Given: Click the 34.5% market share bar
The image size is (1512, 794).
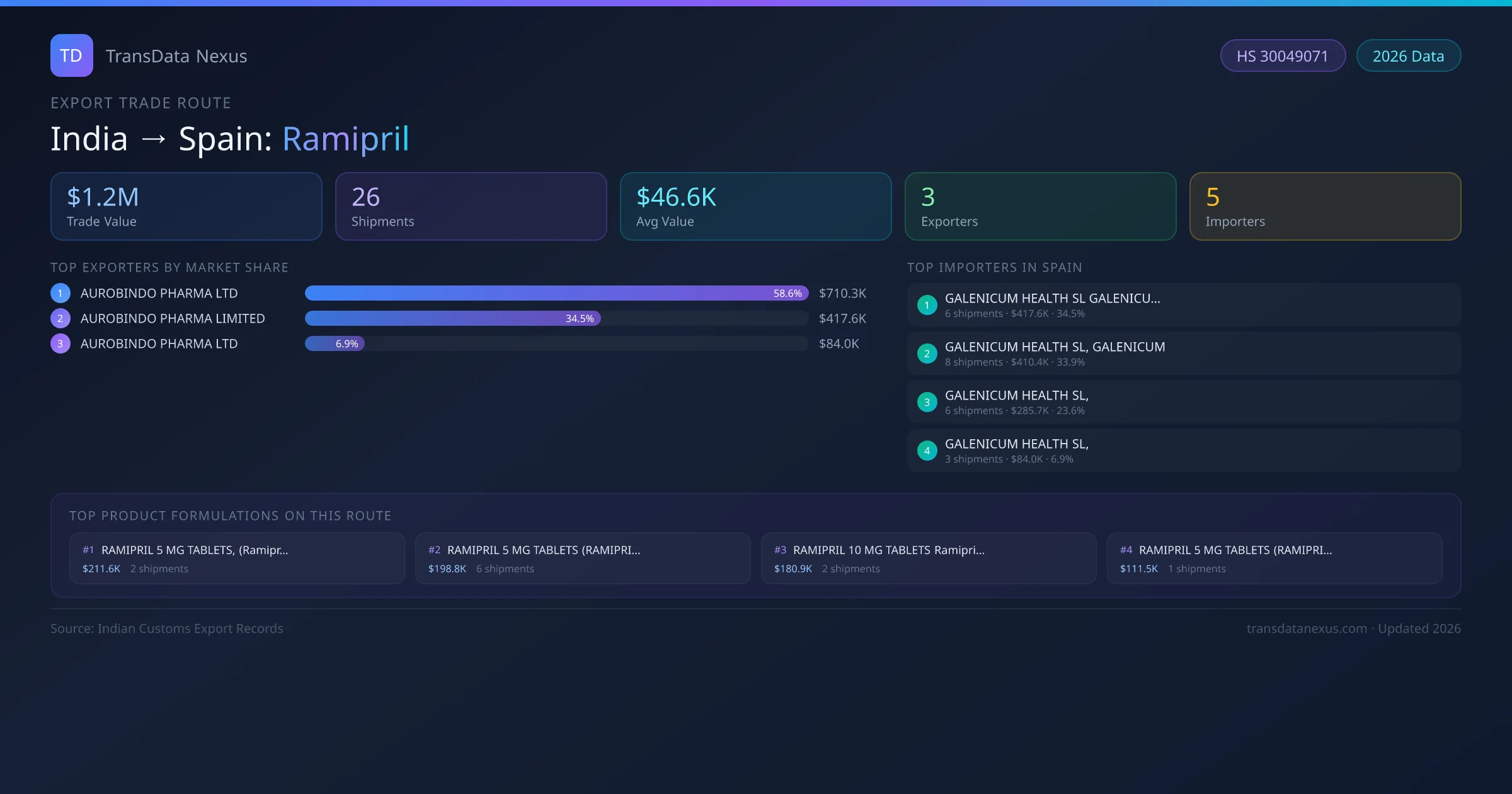Looking at the screenshot, I should 452,318.
